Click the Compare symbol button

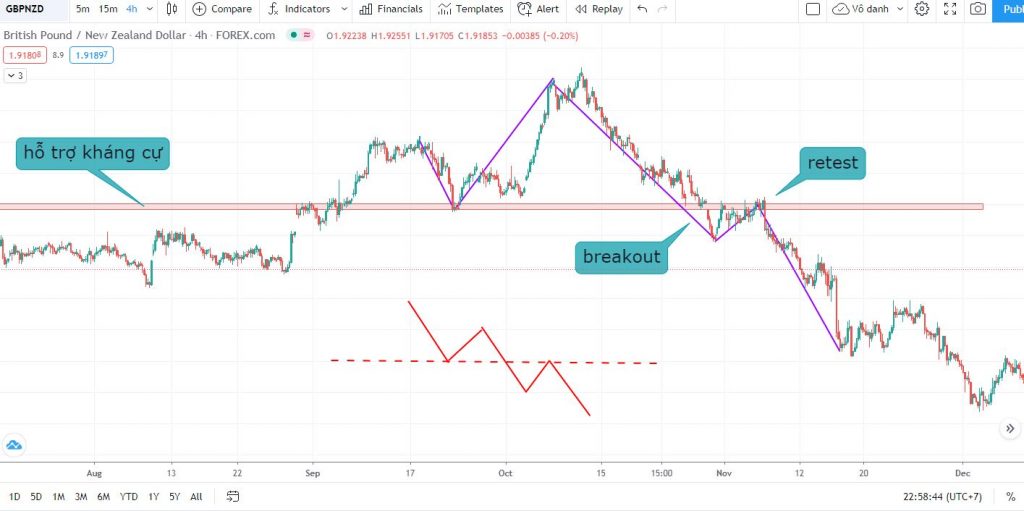[222, 9]
